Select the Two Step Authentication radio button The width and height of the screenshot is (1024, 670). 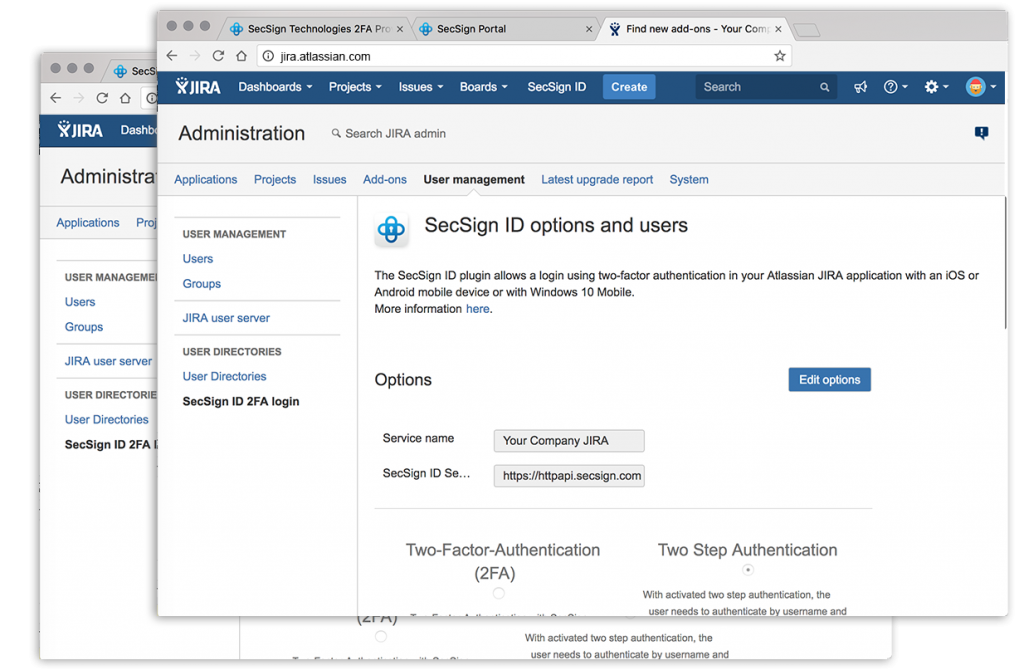(x=747, y=569)
